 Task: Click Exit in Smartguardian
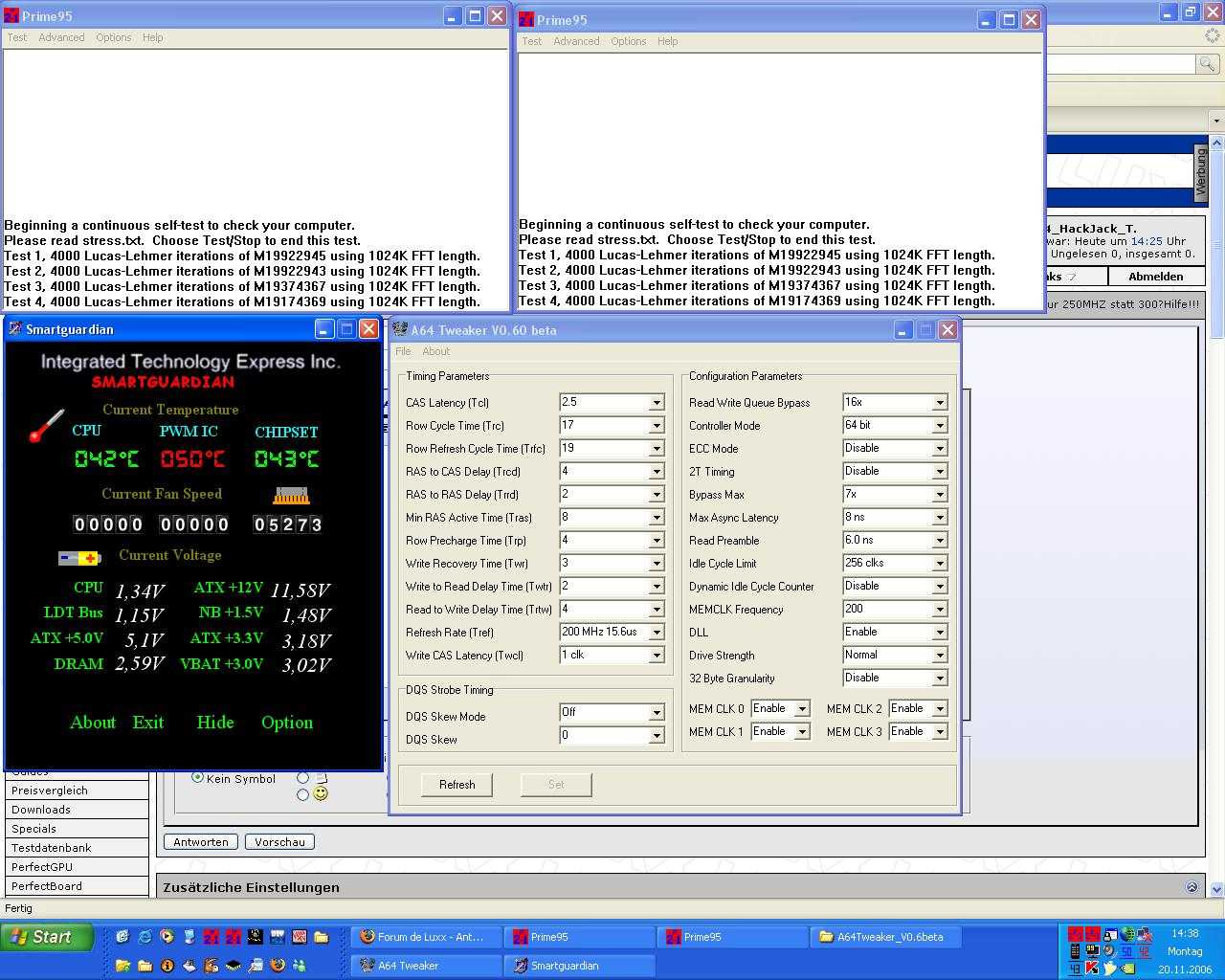(148, 723)
